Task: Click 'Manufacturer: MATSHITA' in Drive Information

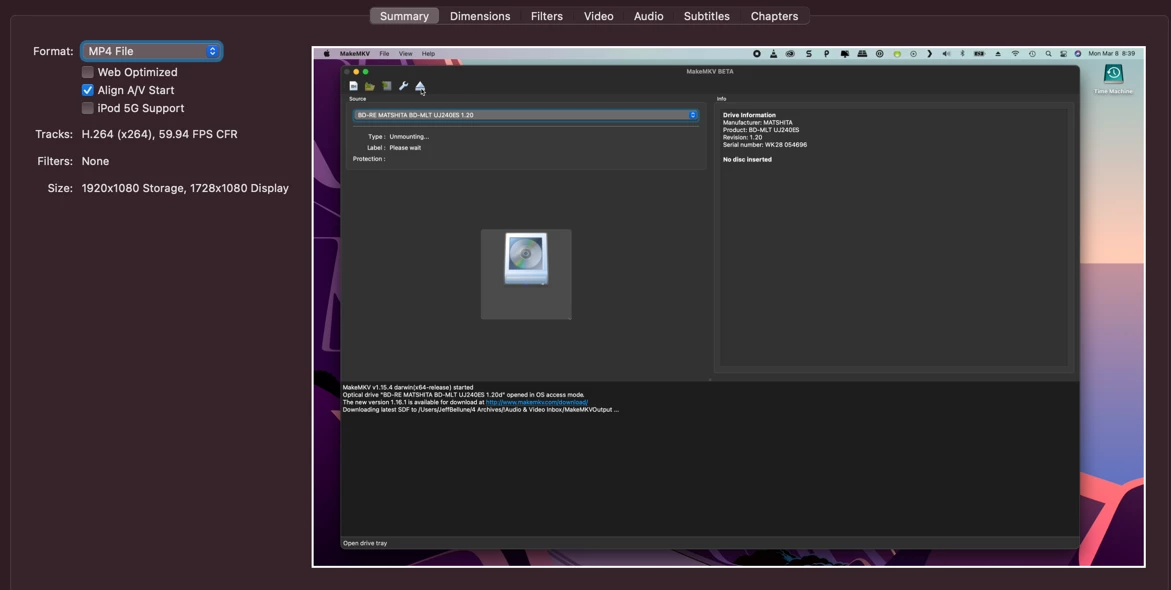Action: (x=758, y=122)
